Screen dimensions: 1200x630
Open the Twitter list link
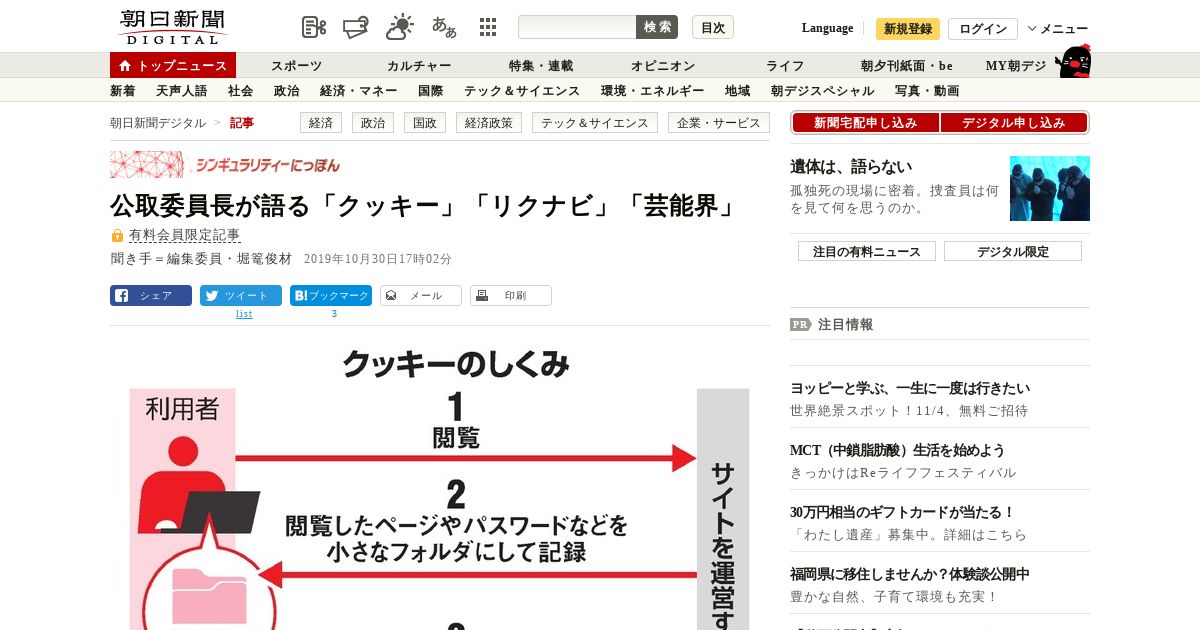tap(244, 314)
